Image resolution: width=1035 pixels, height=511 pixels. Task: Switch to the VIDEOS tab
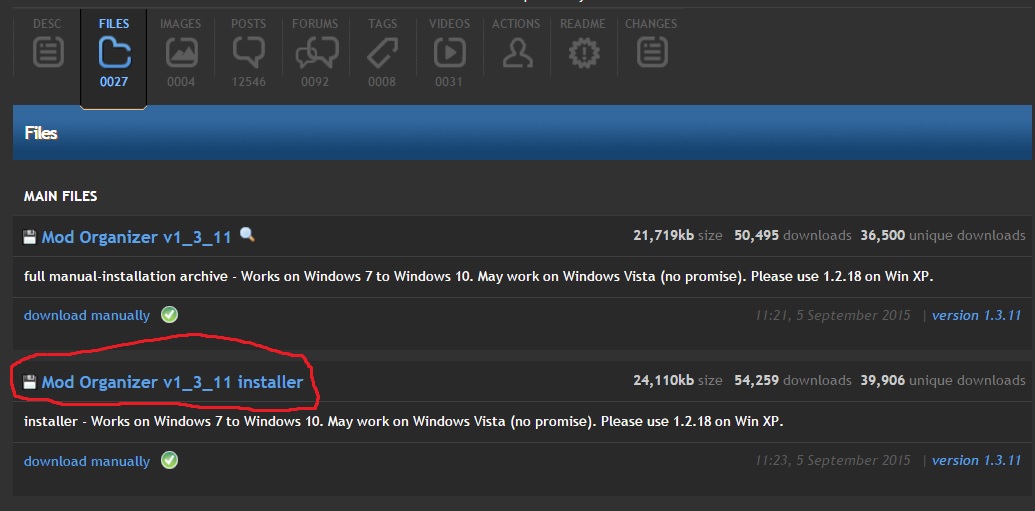coord(450,53)
